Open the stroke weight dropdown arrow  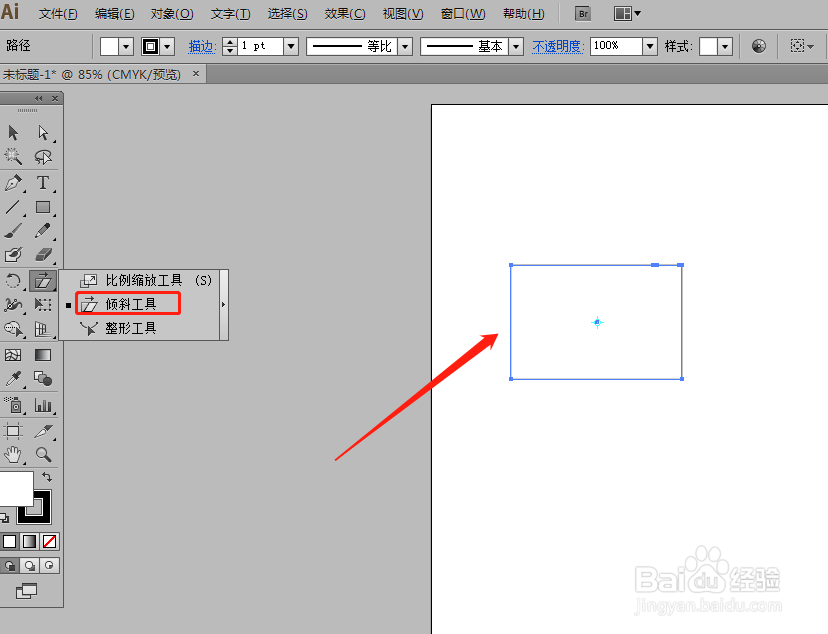pos(291,46)
